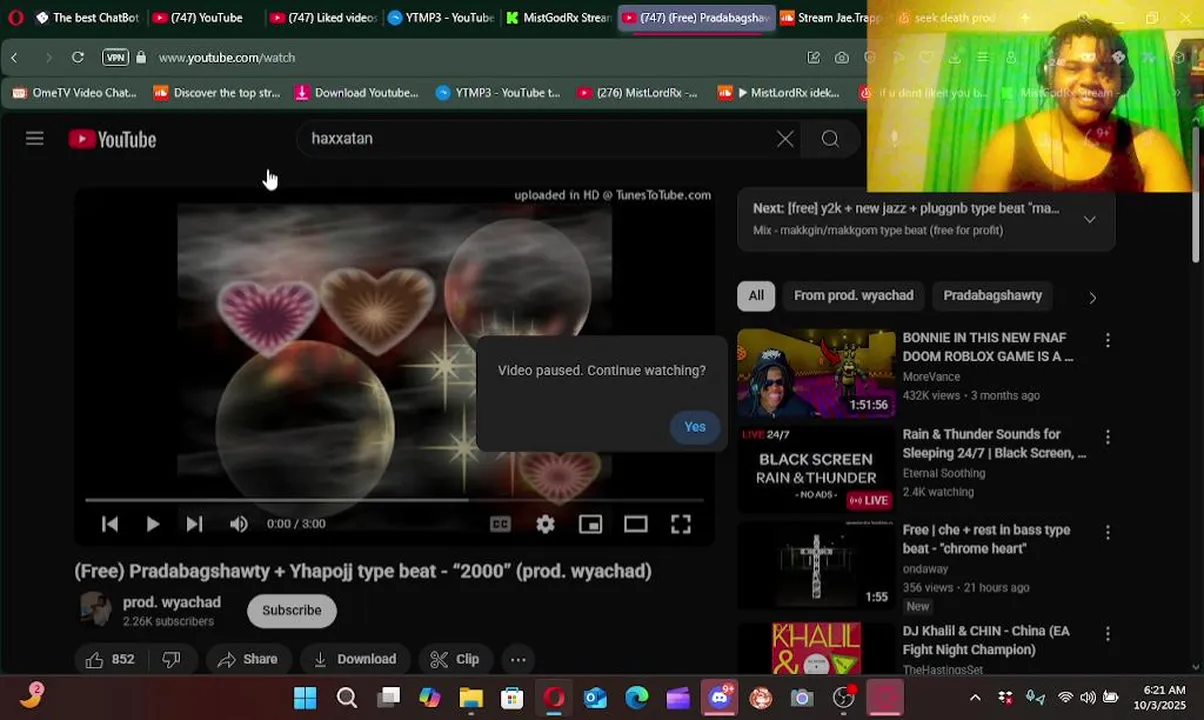Switch to MistGodRx Stream tab
Image resolution: width=1204 pixels, height=720 pixels.
558,18
